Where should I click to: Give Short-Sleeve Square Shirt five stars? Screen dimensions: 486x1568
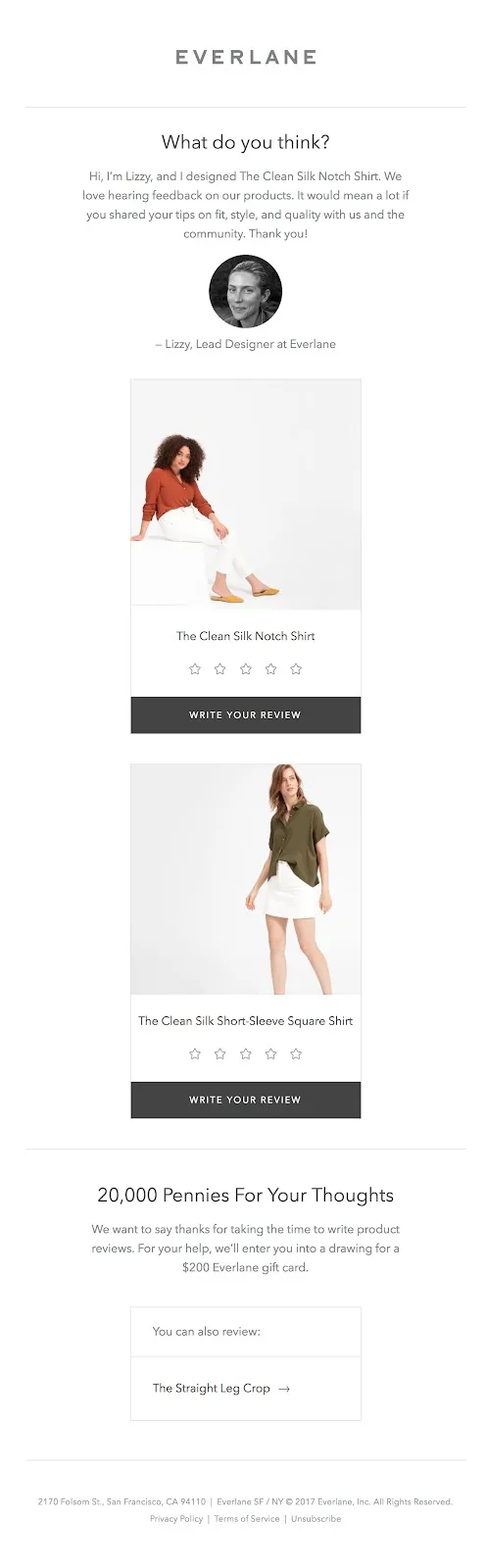[296, 1053]
